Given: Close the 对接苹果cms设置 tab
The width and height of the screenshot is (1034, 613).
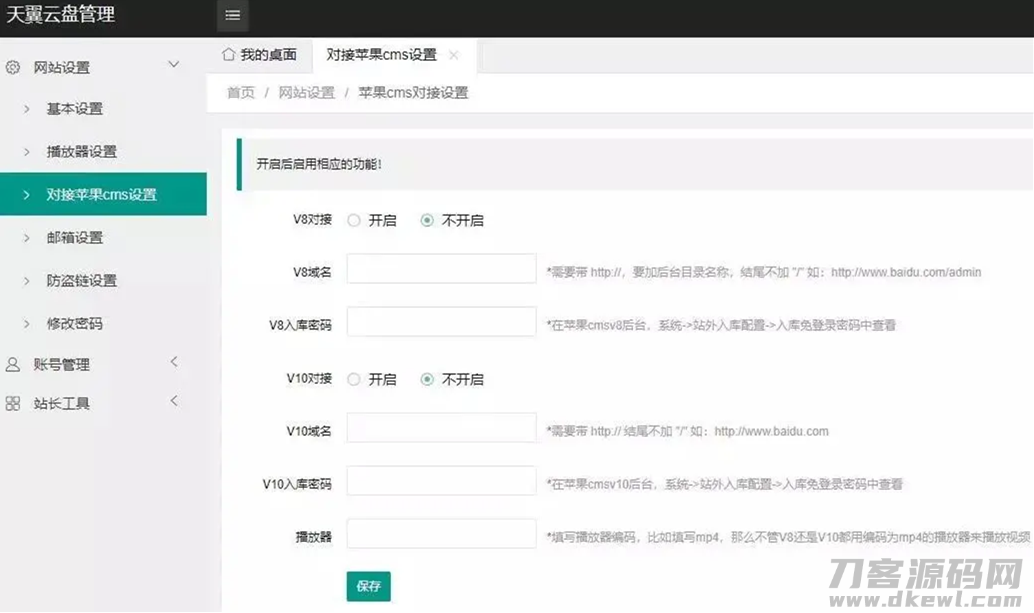Looking at the screenshot, I should pos(454,56).
